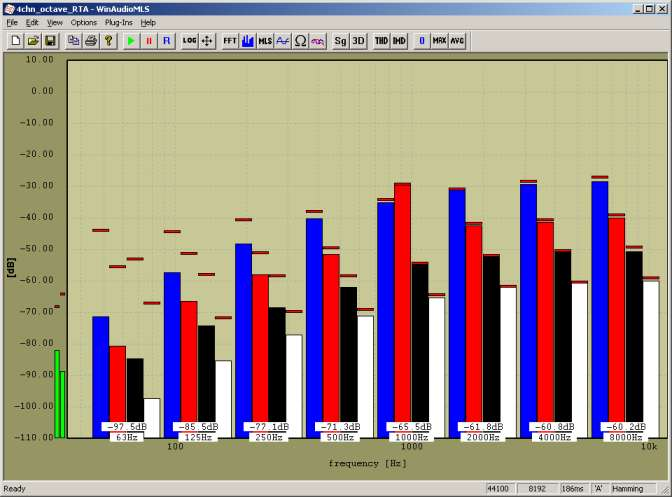The height and width of the screenshot is (497, 672).
Task: Open the Options menu
Action: coord(84,22)
